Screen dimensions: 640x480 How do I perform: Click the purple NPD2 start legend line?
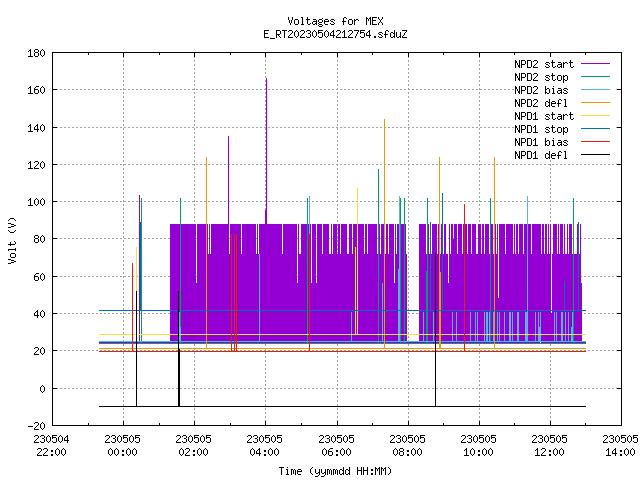tap(595, 64)
